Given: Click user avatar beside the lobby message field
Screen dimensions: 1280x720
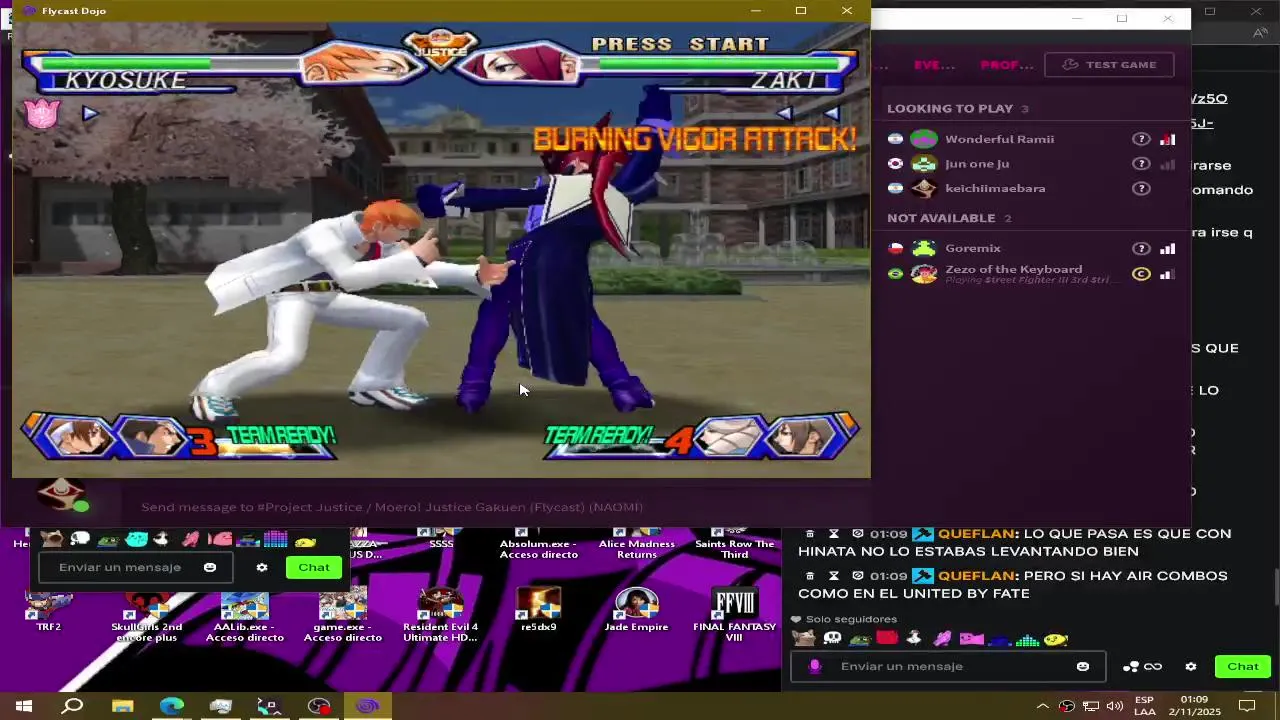Looking at the screenshot, I should 62,496.
